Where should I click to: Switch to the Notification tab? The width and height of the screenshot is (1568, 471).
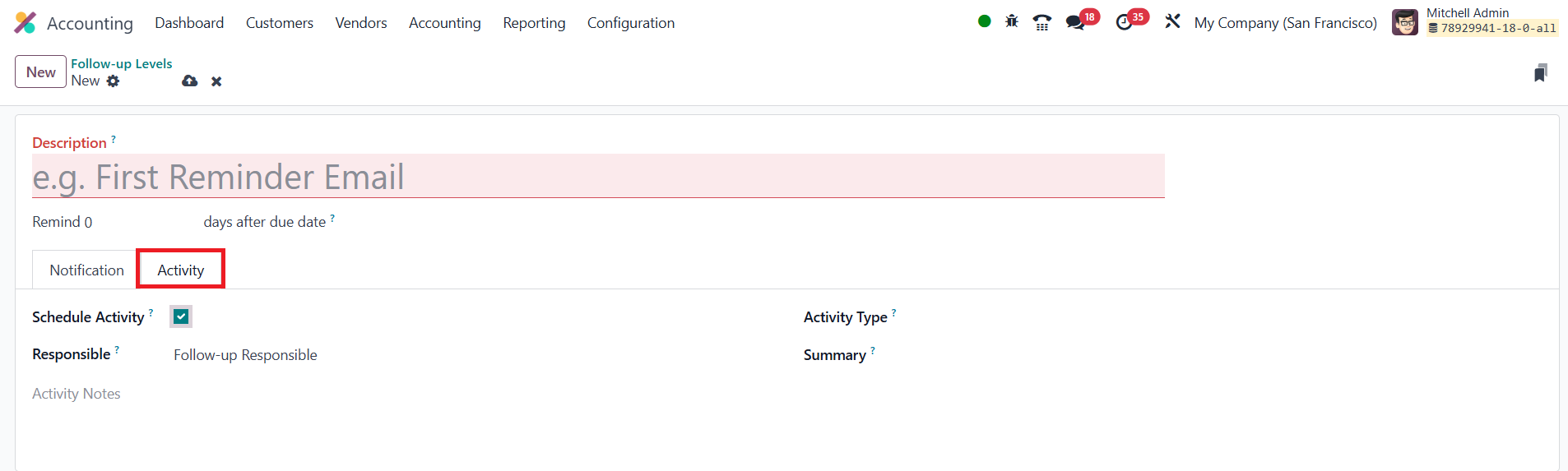pyautogui.click(x=86, y=270)
